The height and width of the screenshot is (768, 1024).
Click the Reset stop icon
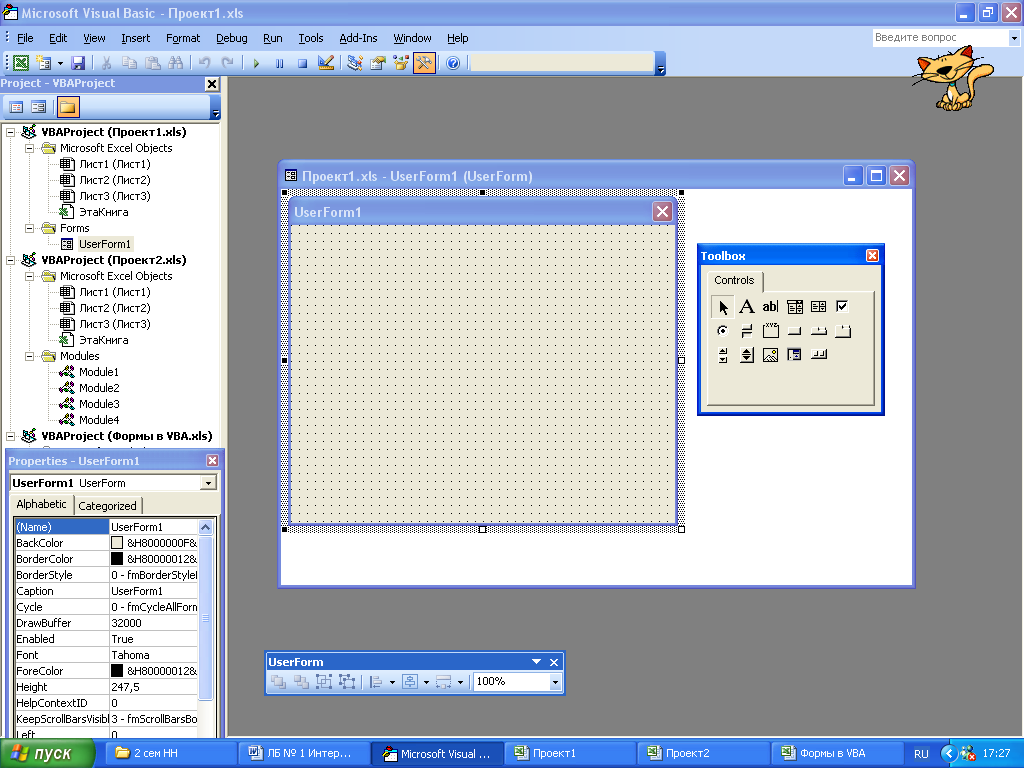coord(302,63)
